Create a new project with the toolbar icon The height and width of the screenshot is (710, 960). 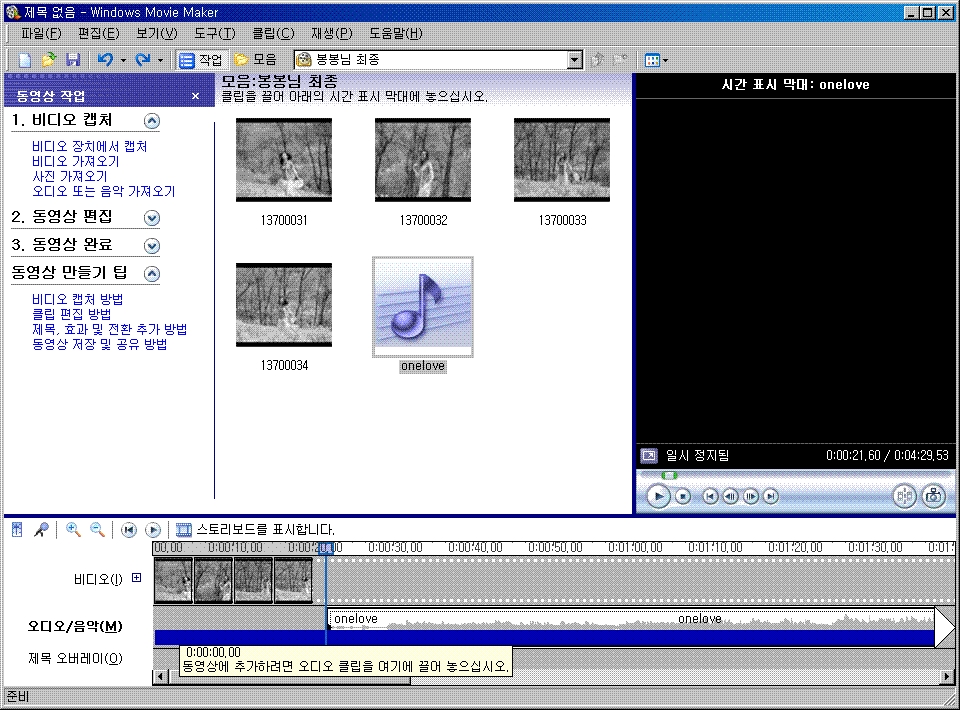point(24,59)
